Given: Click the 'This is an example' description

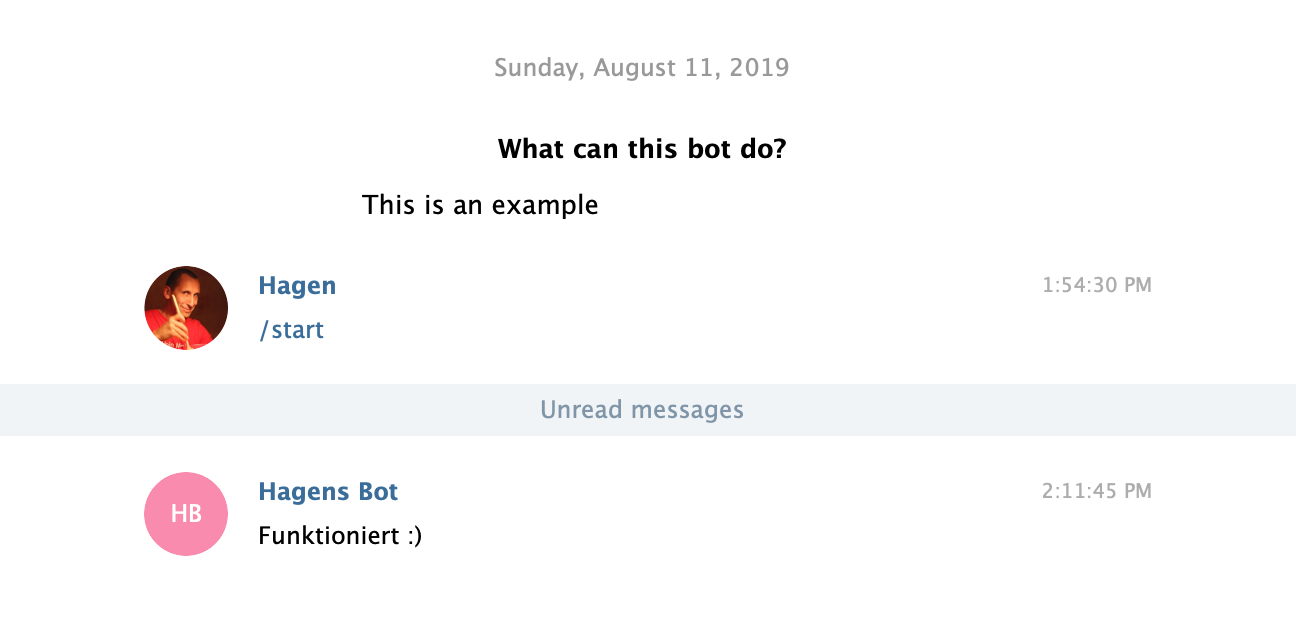Looking at the screenshot, I should click(480, 206).
